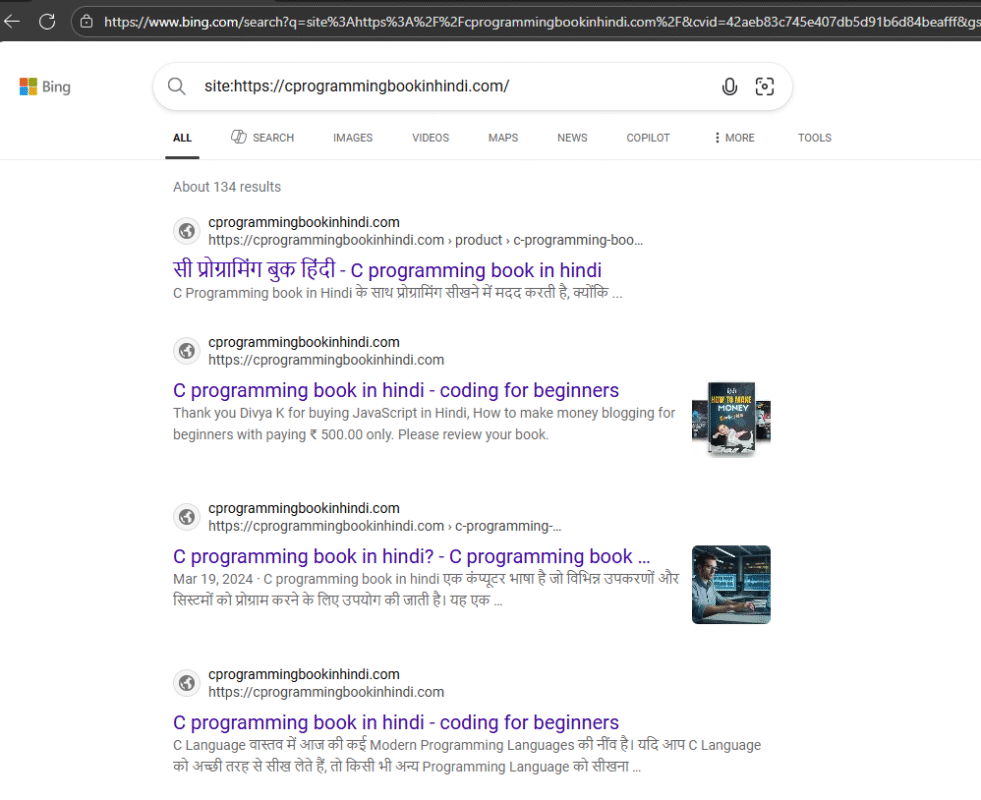
Task: Click the site security lock icon in address bar
Action: [x=85, y=20]
